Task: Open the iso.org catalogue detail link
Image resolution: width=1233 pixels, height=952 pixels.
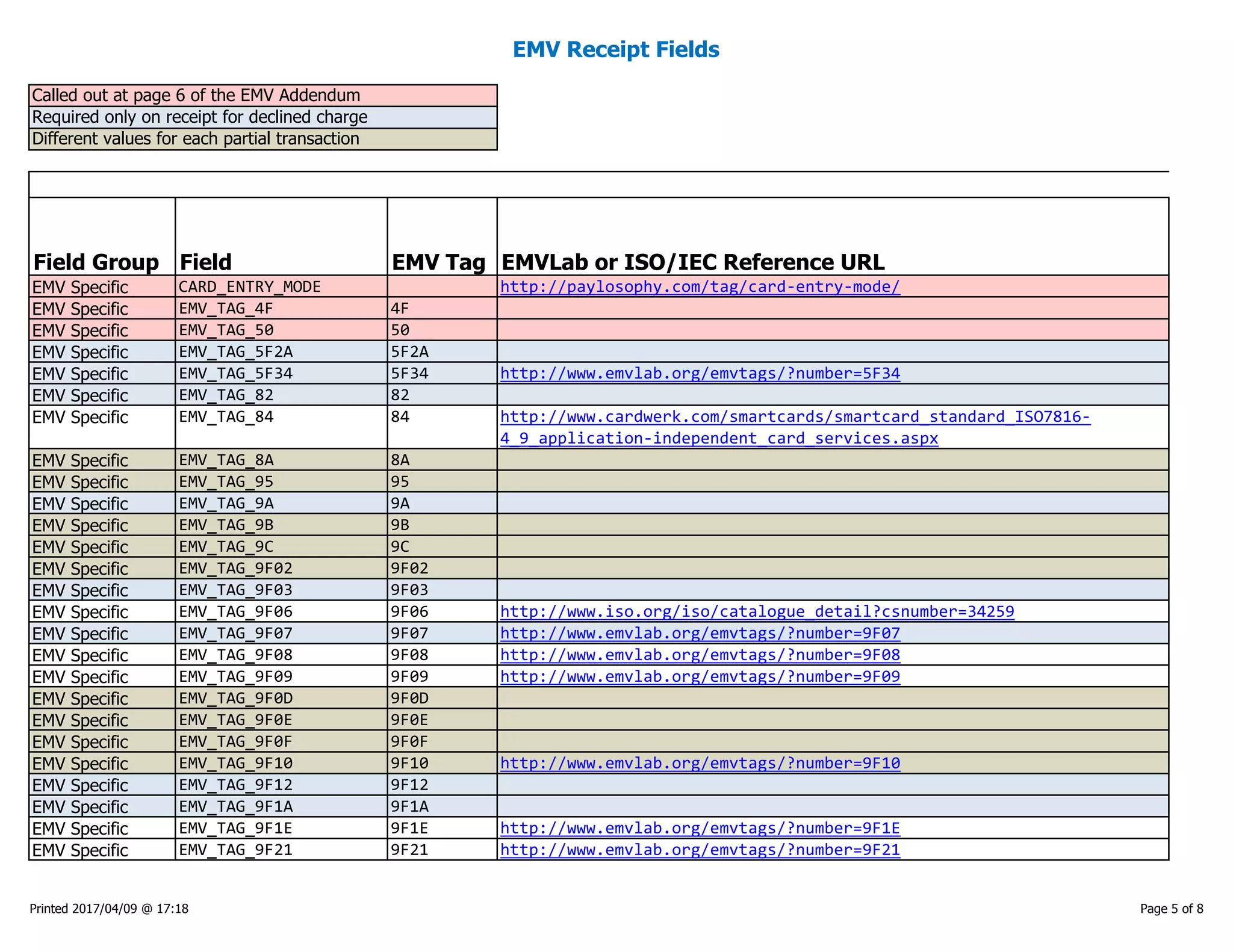Action: (757, 611)
